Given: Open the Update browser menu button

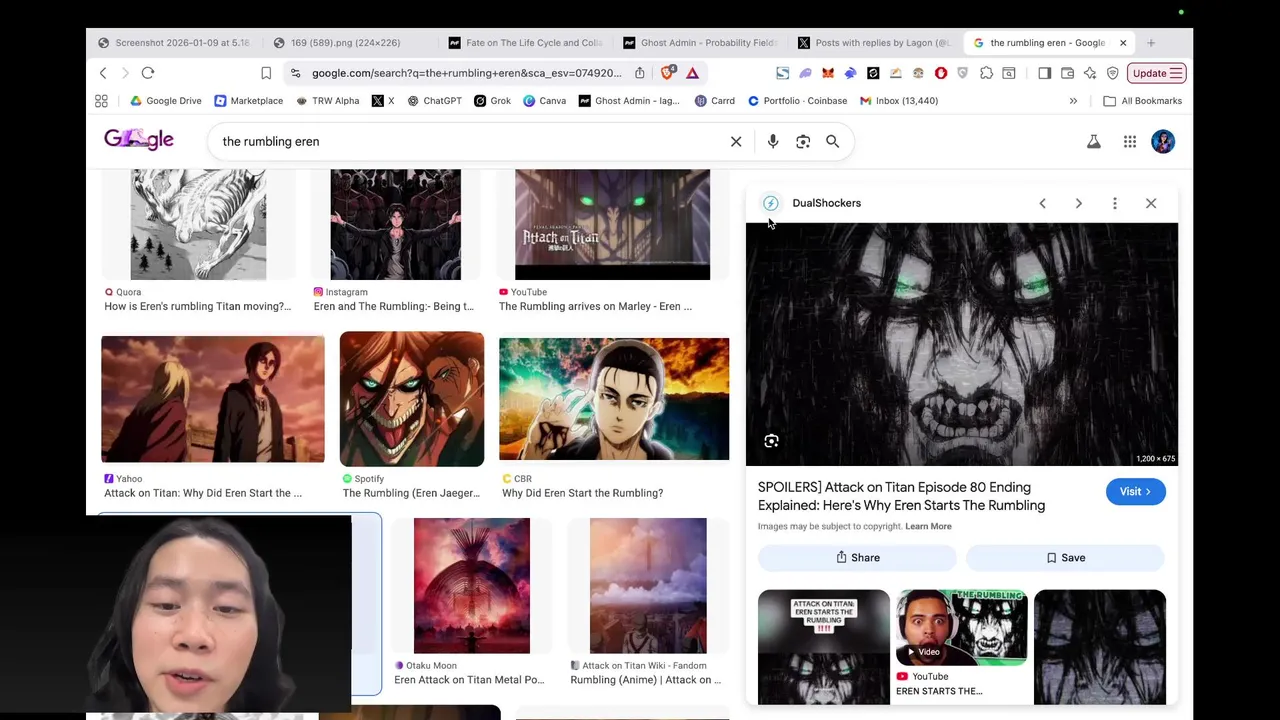Looking at the screenshot, I should tap(1157, 73).
